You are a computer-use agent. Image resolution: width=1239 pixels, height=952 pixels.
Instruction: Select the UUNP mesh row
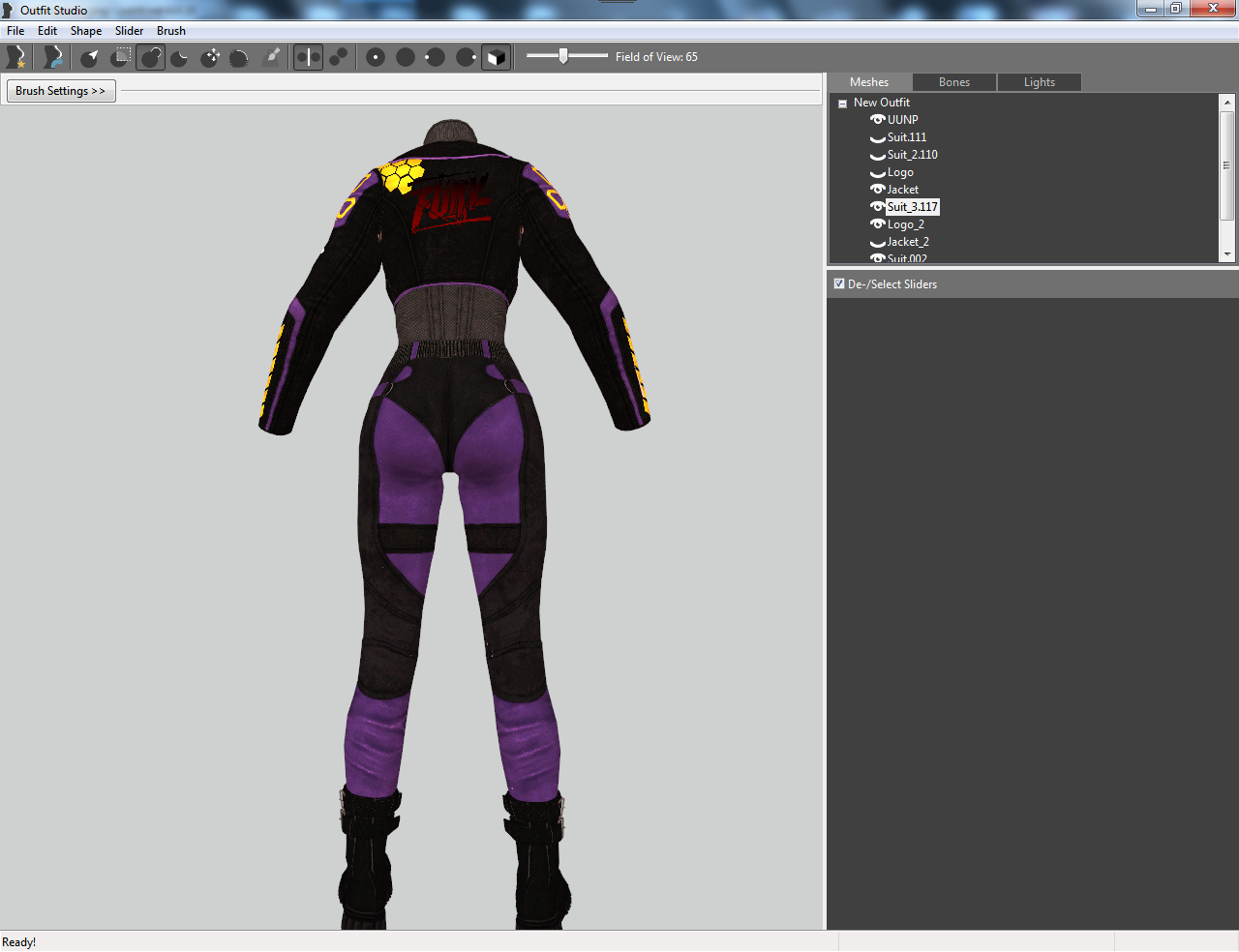click(x=903, y=120)
